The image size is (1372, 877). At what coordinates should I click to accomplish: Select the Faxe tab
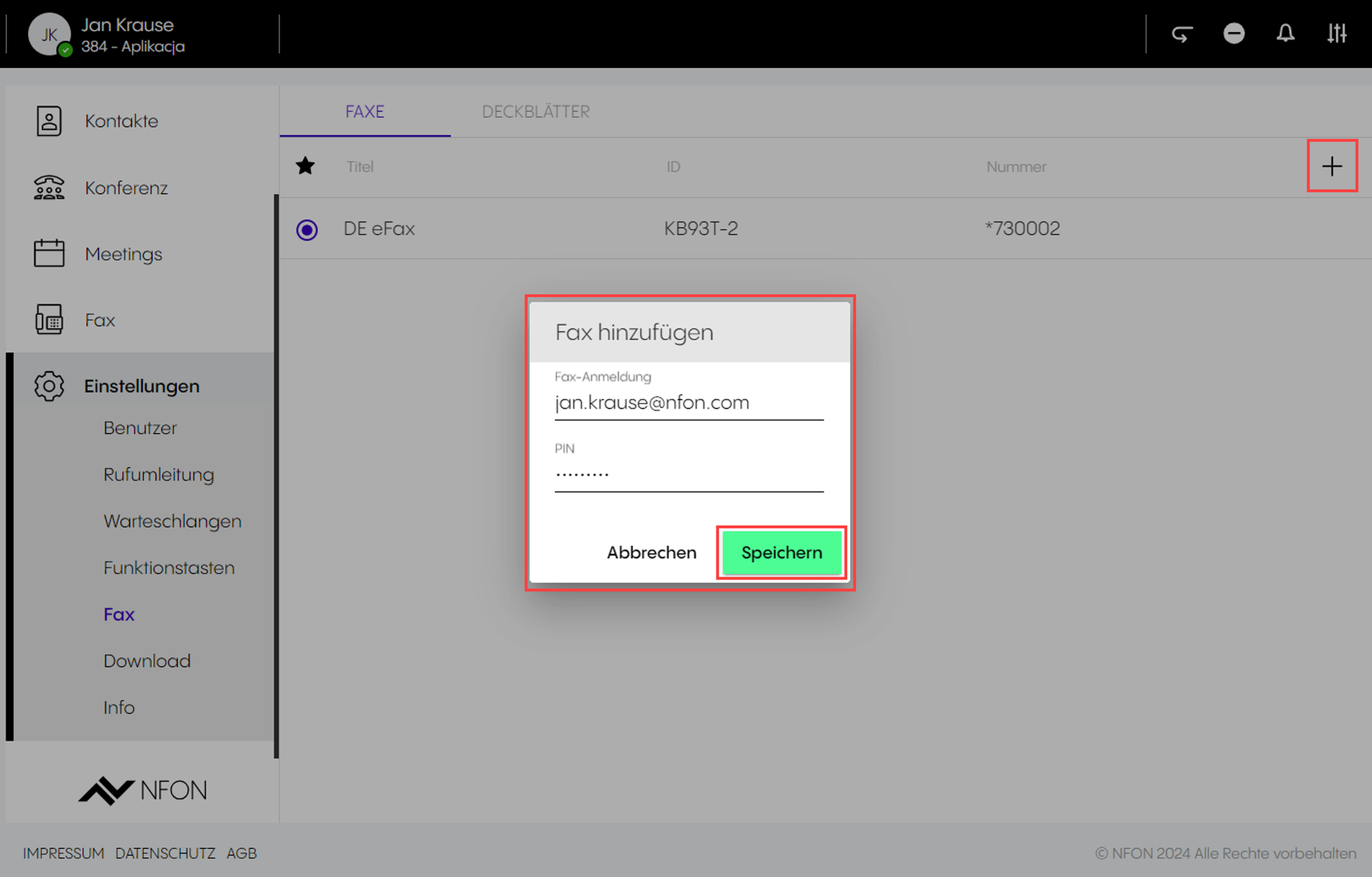[x=364, y=112]
